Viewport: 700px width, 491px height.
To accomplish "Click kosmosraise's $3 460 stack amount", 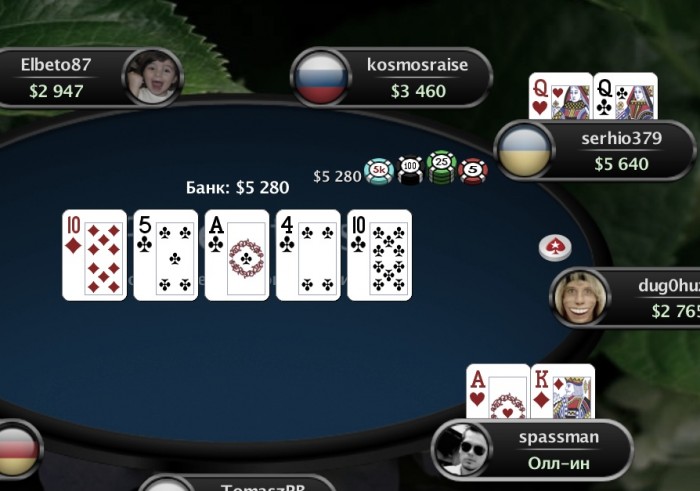I will point(418,91).
